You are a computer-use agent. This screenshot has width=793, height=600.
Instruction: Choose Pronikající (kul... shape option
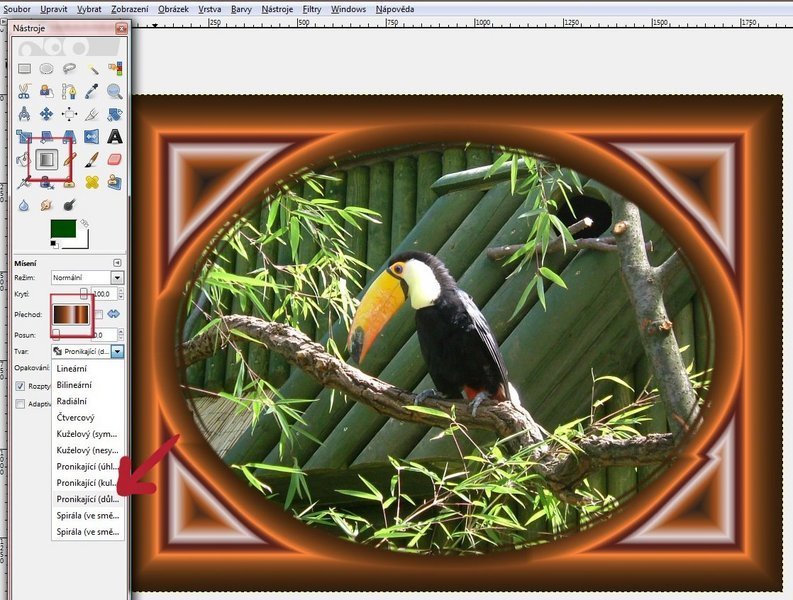[88, 483]
